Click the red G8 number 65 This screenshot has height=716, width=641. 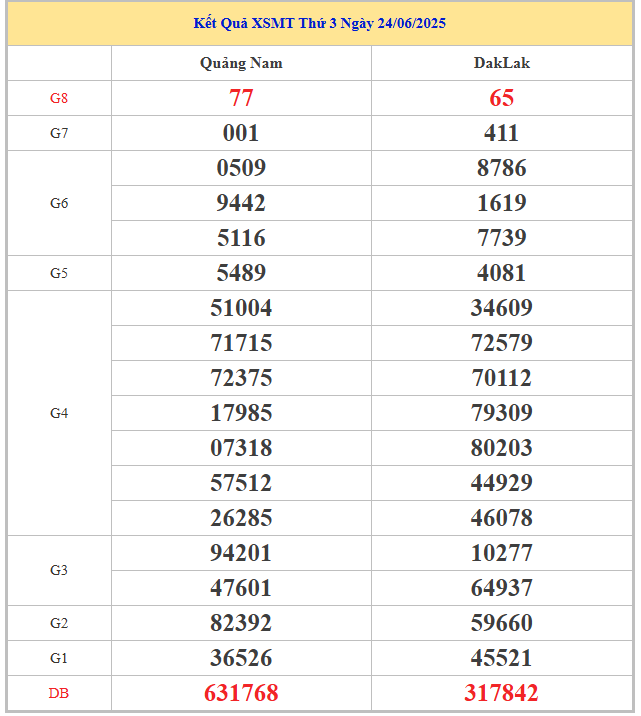pyautogui.click(x=501, y=98)
